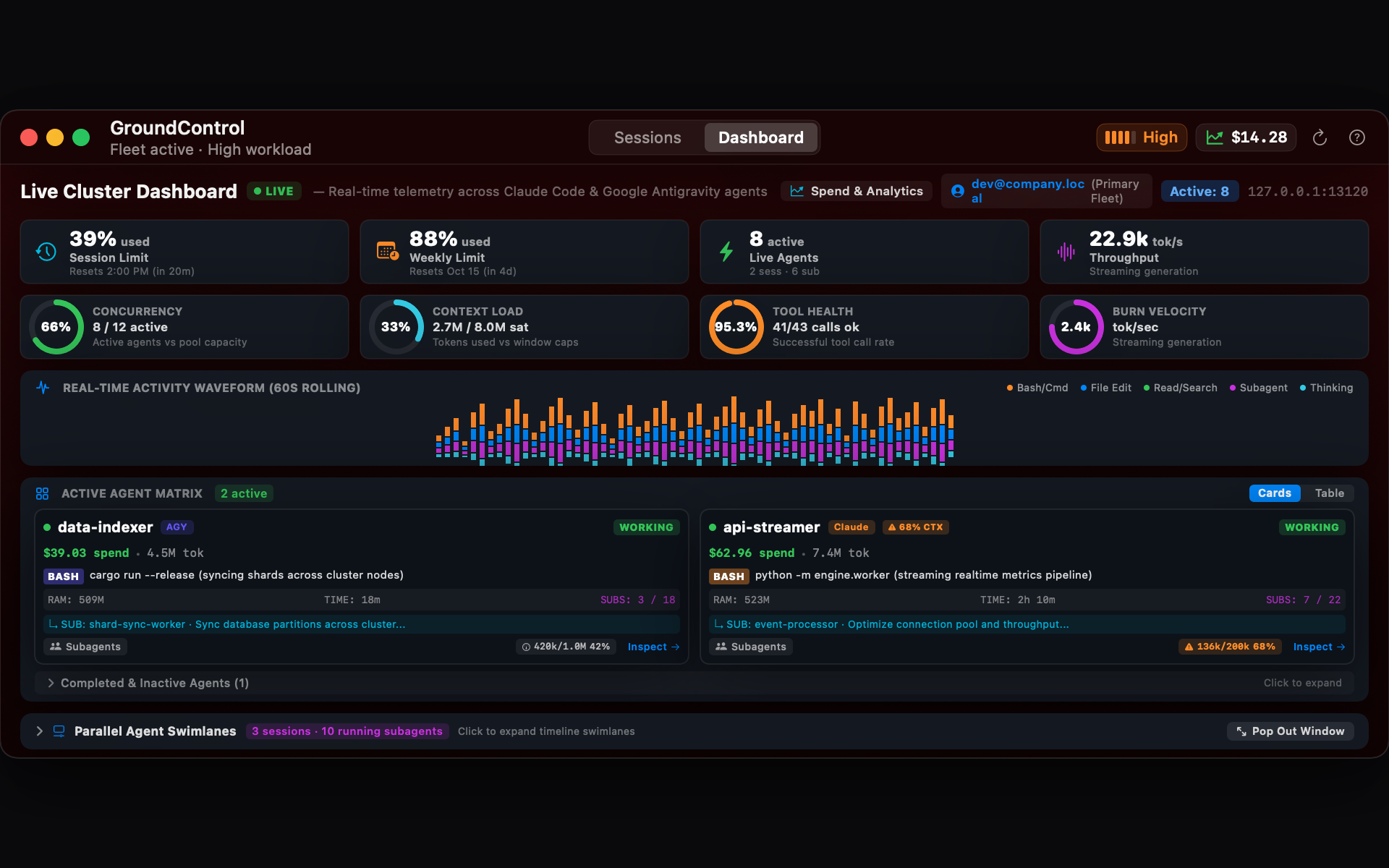
Task: Open Spend & Analytics
Action: click(857, 191)
